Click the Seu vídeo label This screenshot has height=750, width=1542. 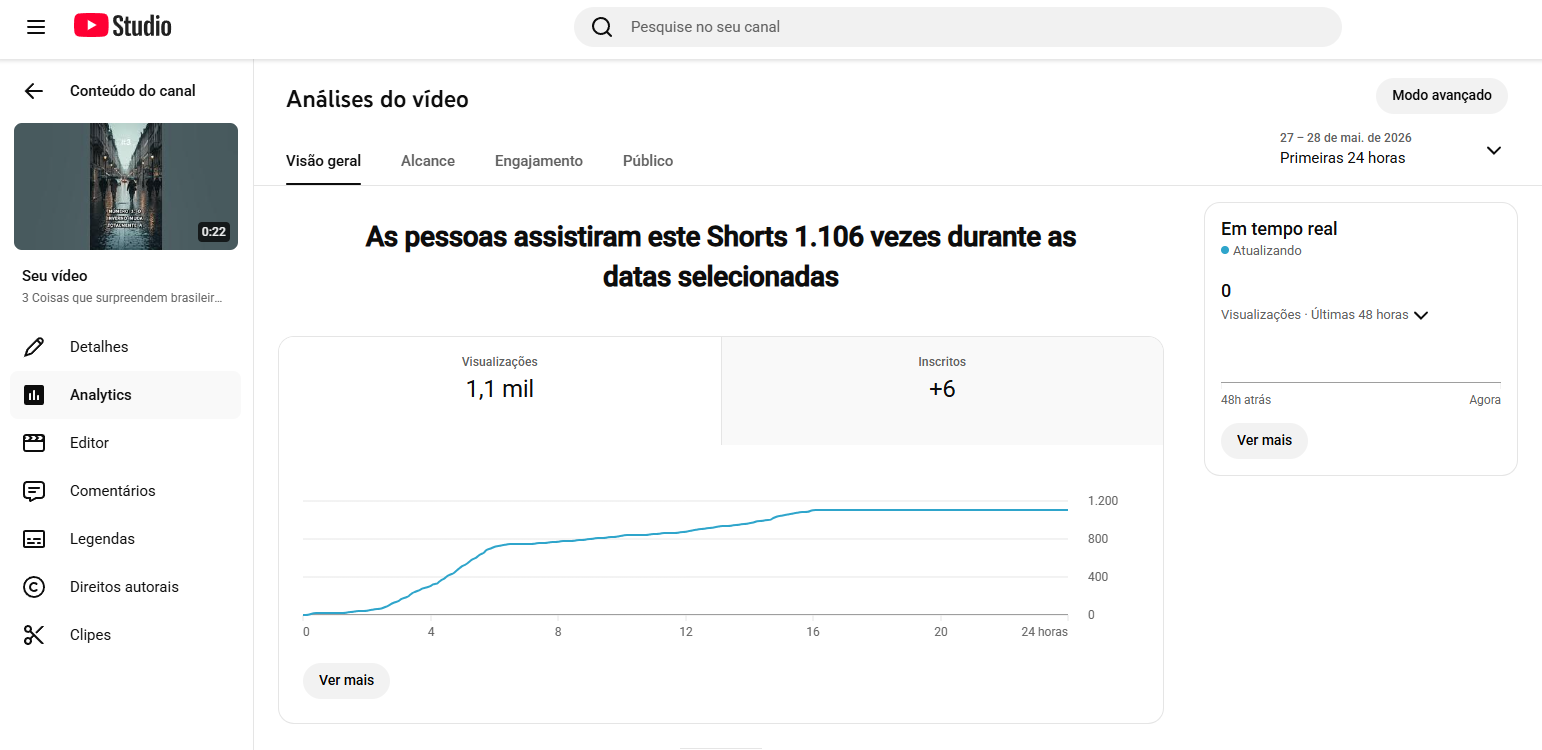click(x=55, y=276)
